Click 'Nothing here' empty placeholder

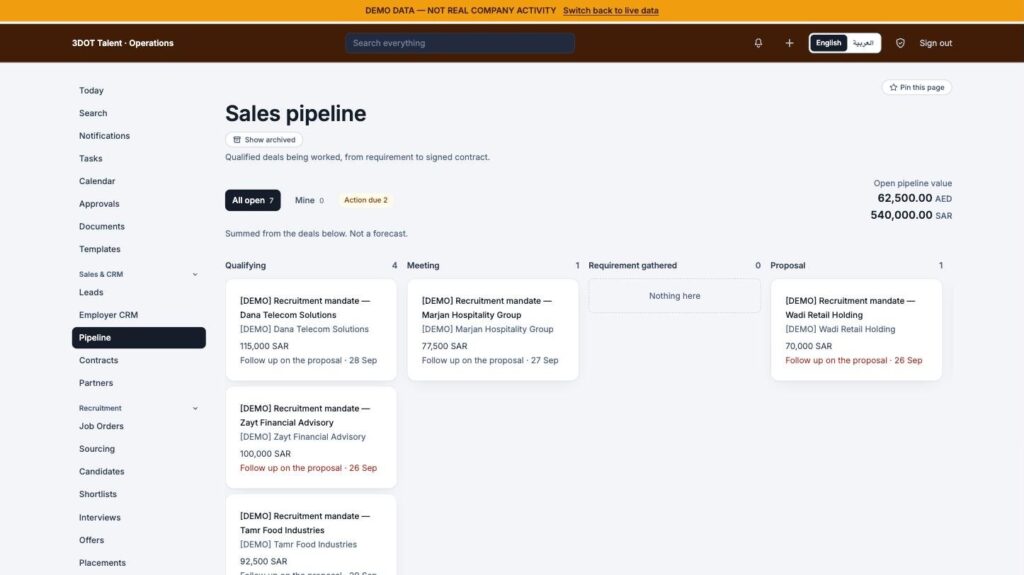click(x=675, y=296)
